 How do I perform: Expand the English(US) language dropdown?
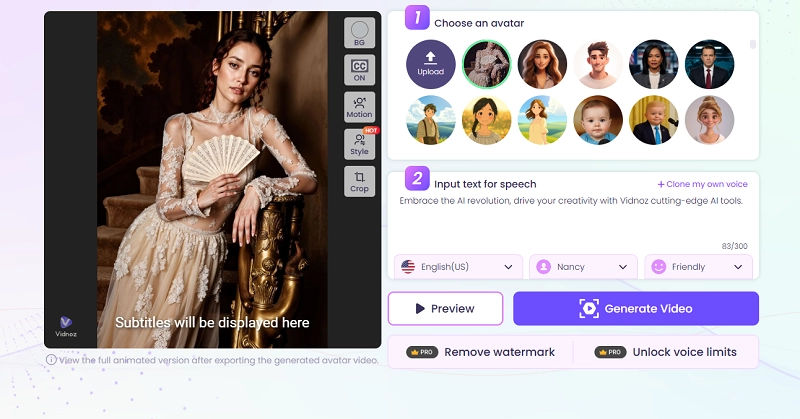pos(459,267)
